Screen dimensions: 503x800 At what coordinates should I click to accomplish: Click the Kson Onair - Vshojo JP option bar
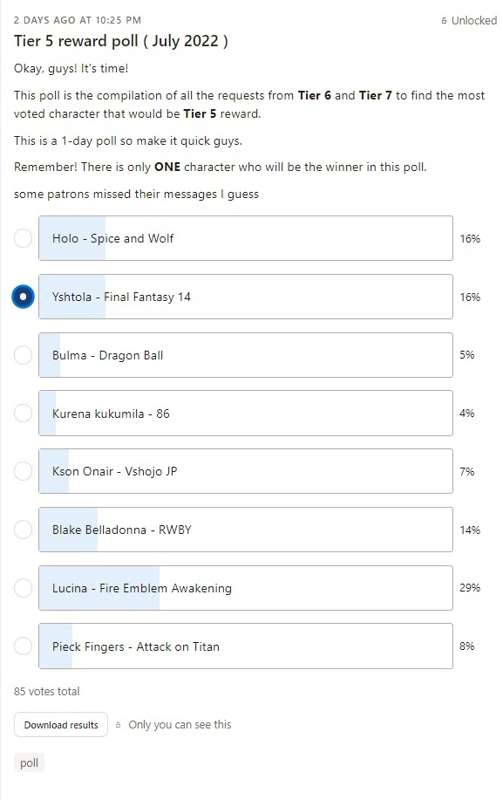click(245, 471)
